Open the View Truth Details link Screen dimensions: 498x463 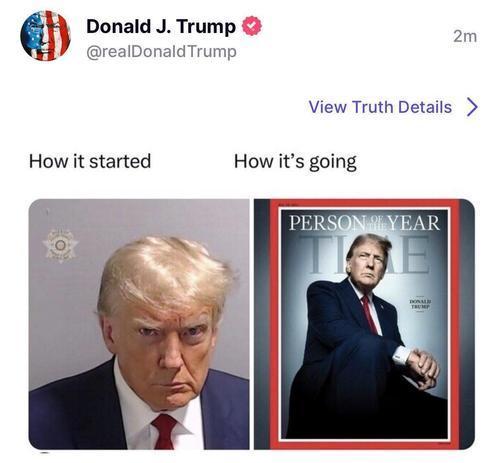380,107
